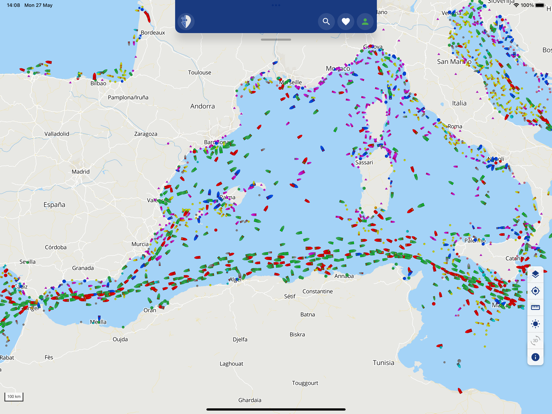Tap the Córdoba city label
552x414 pixels.
tap(56, 247)
